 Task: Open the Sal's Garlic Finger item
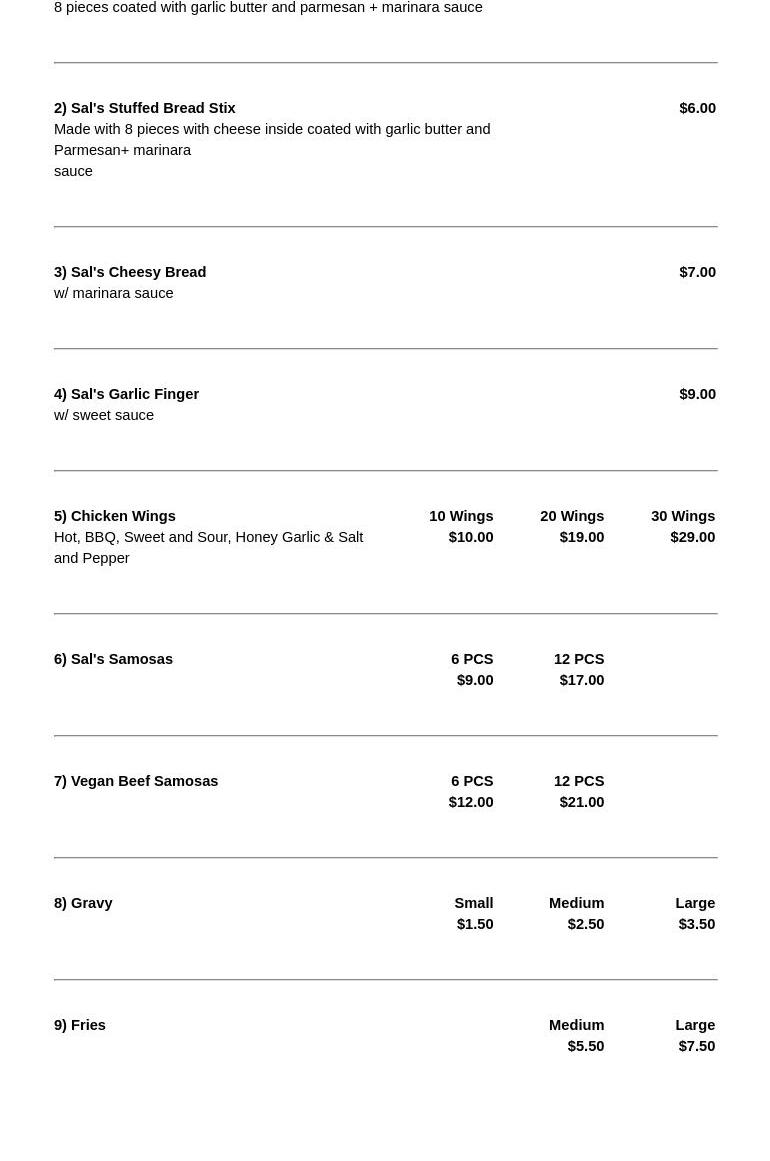click(127, 394)
